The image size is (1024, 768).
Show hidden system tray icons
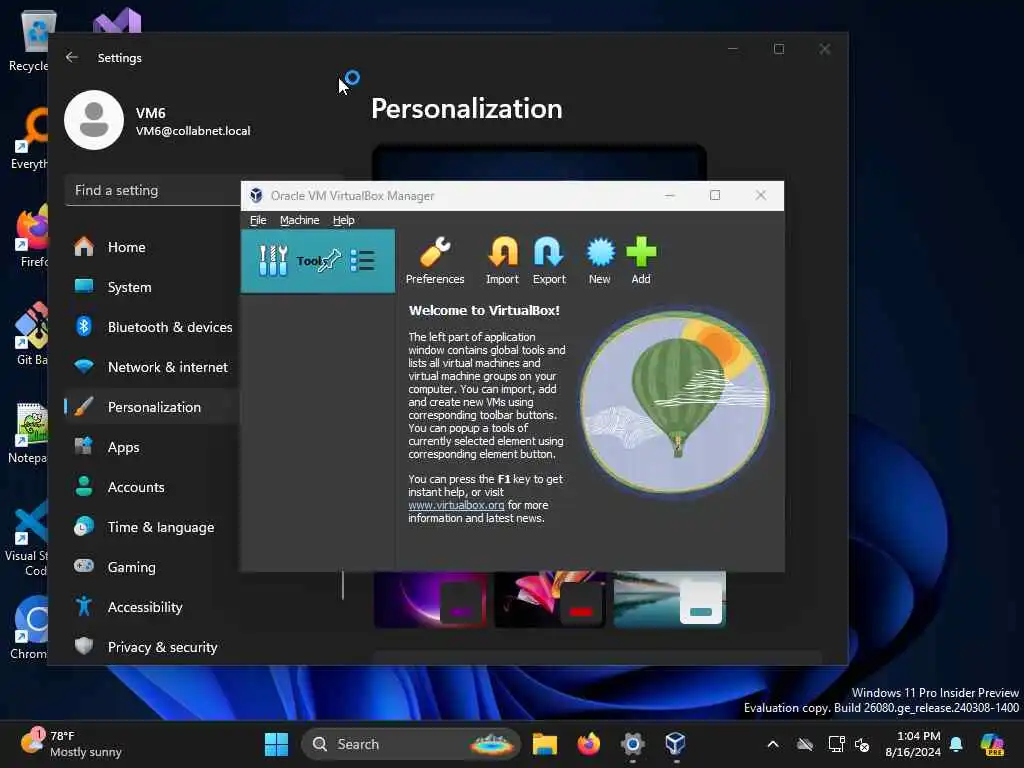pyautogui.click(x=773, y=744)
